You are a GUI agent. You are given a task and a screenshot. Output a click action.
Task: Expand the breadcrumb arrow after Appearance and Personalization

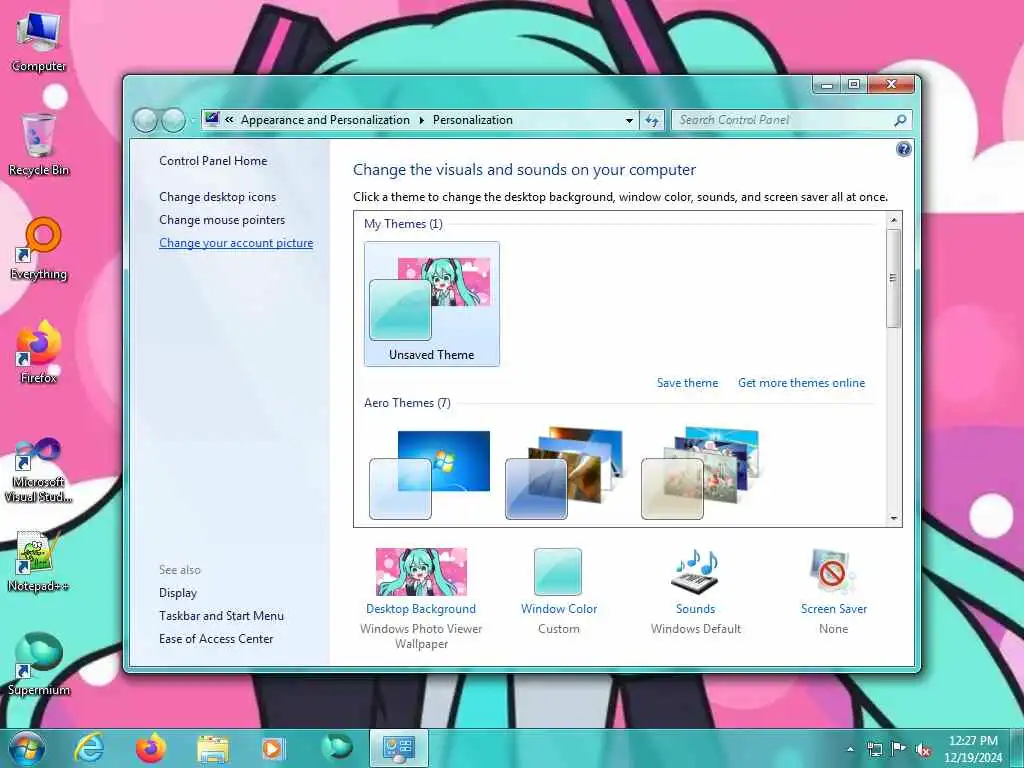421,120
